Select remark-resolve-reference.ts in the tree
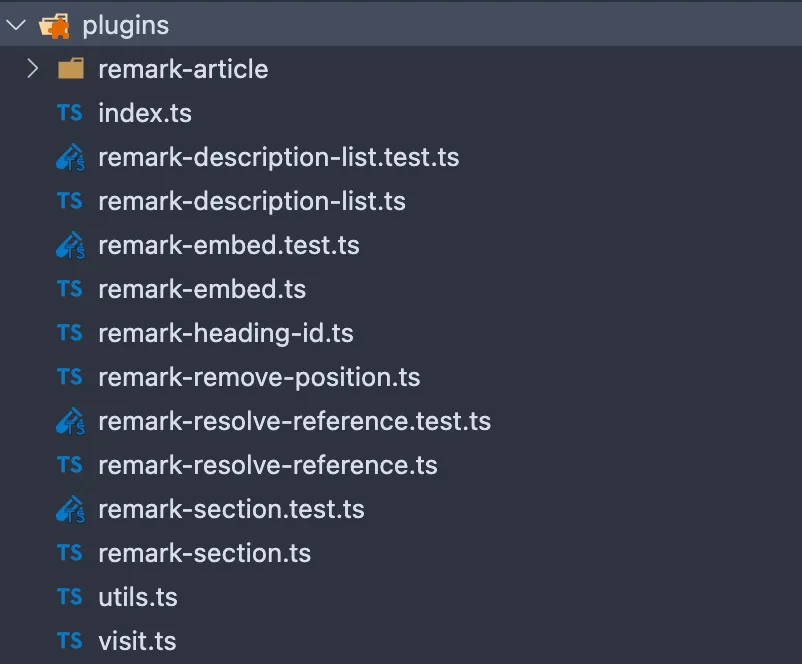Viewport: 802px width, 664px height. coord(267,465)
